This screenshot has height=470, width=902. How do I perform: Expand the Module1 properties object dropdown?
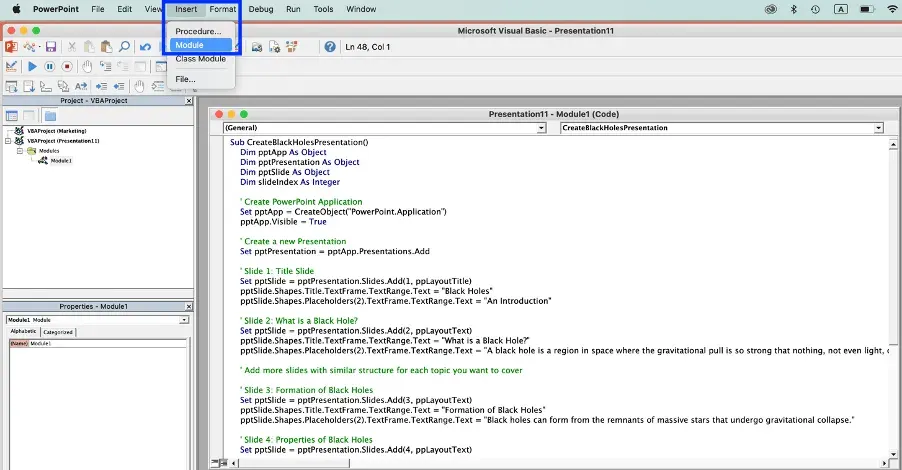[x=184, y=320]
